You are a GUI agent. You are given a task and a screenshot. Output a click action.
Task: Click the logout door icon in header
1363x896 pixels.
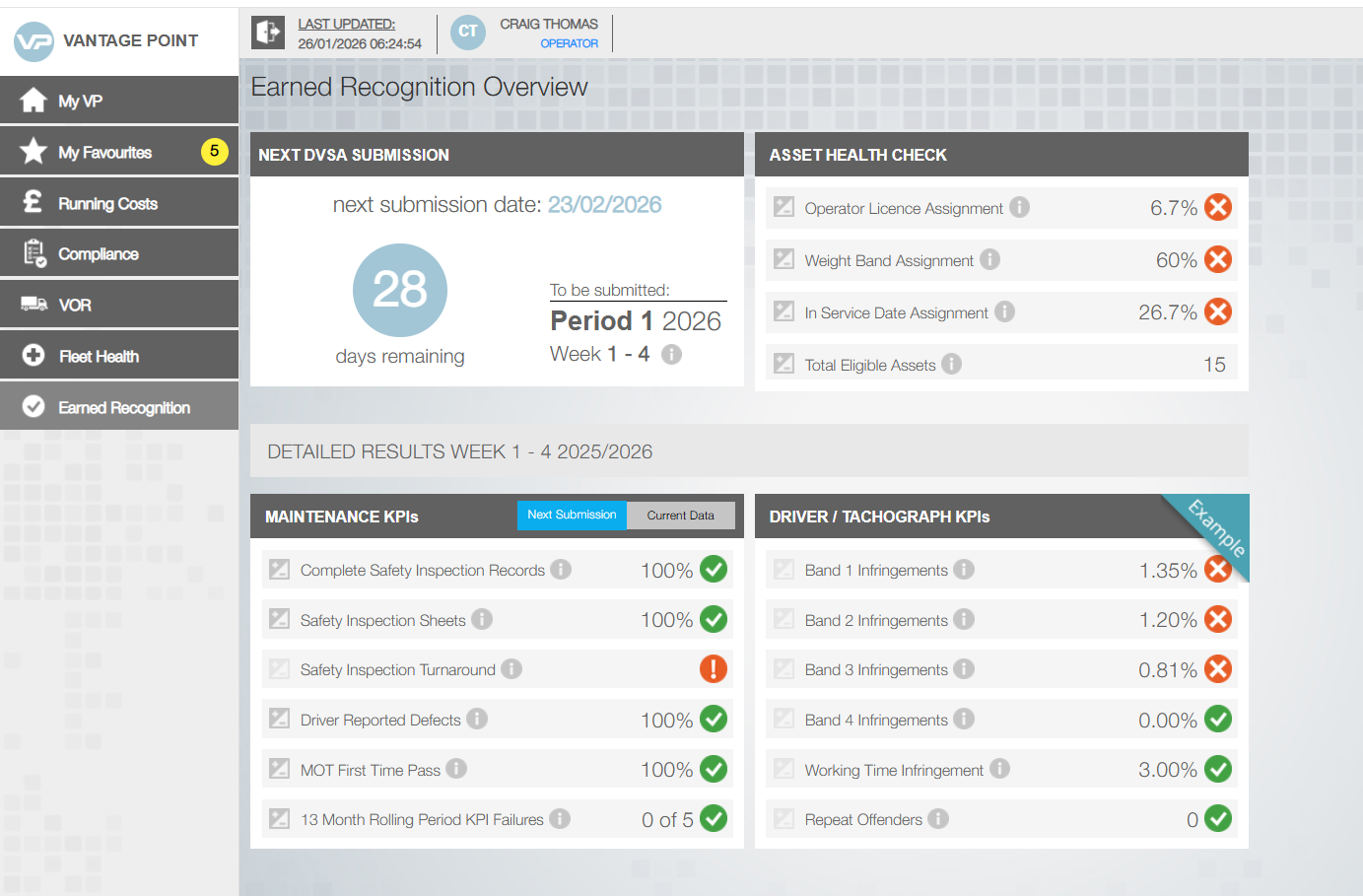click(266, 33)
